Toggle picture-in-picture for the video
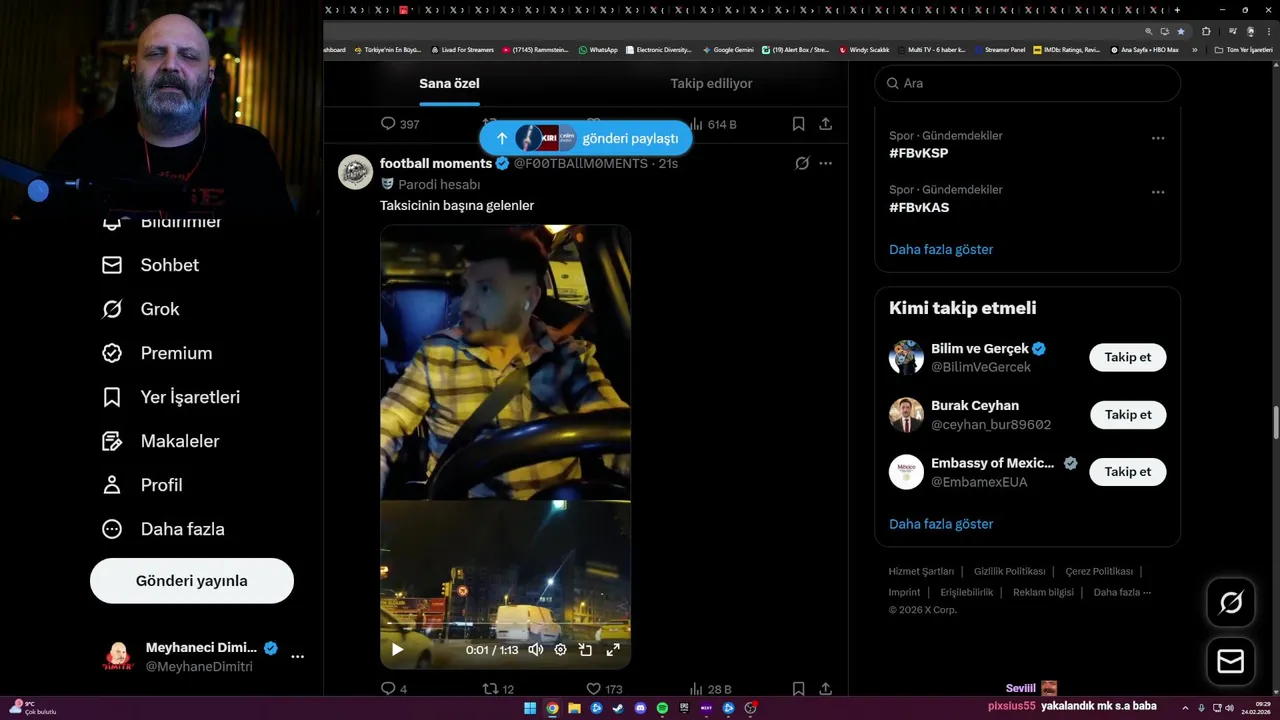The image size is (1280, 720). [586, 649]
